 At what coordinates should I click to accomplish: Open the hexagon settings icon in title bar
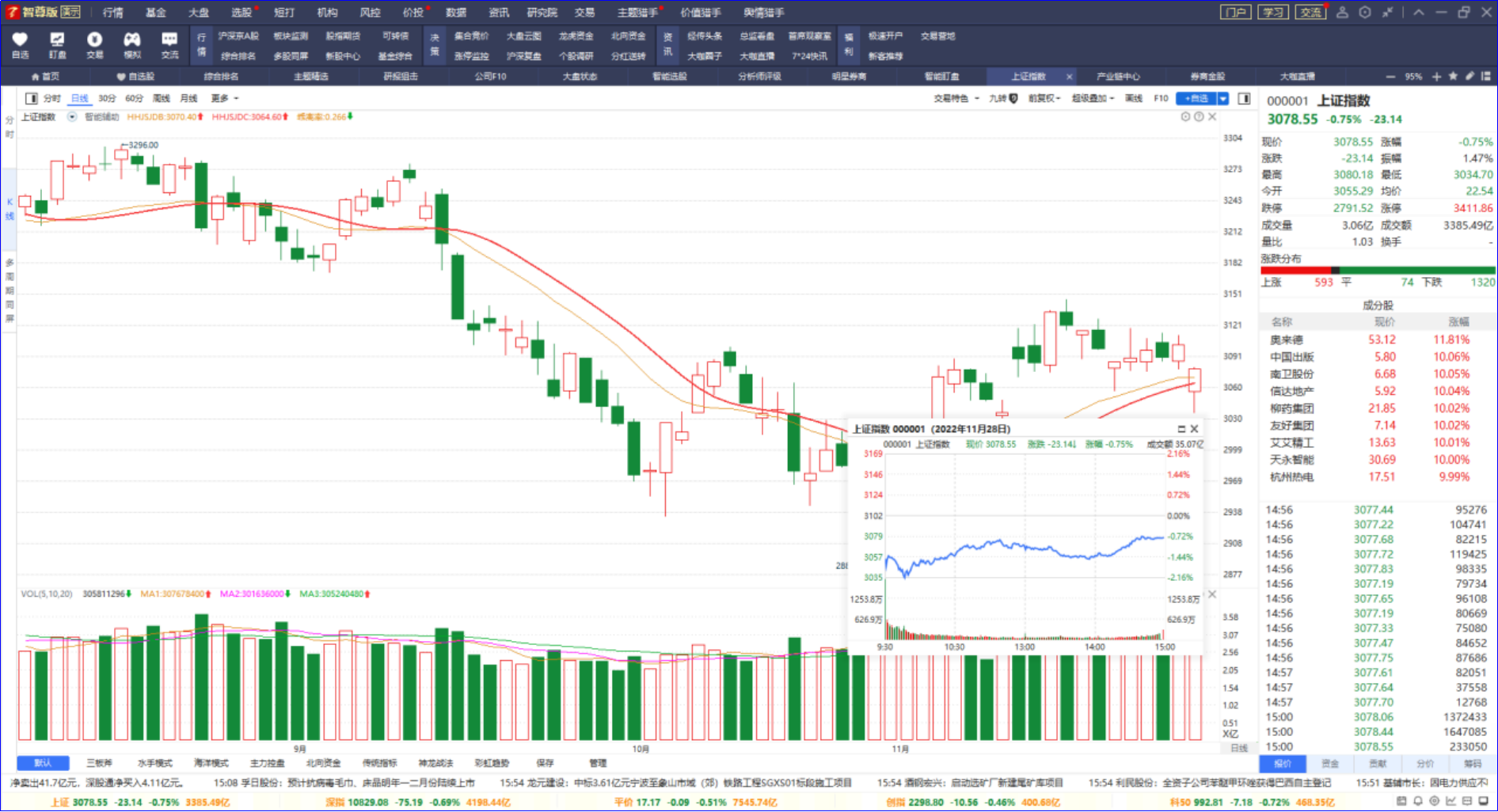(x=1365, y=12)
